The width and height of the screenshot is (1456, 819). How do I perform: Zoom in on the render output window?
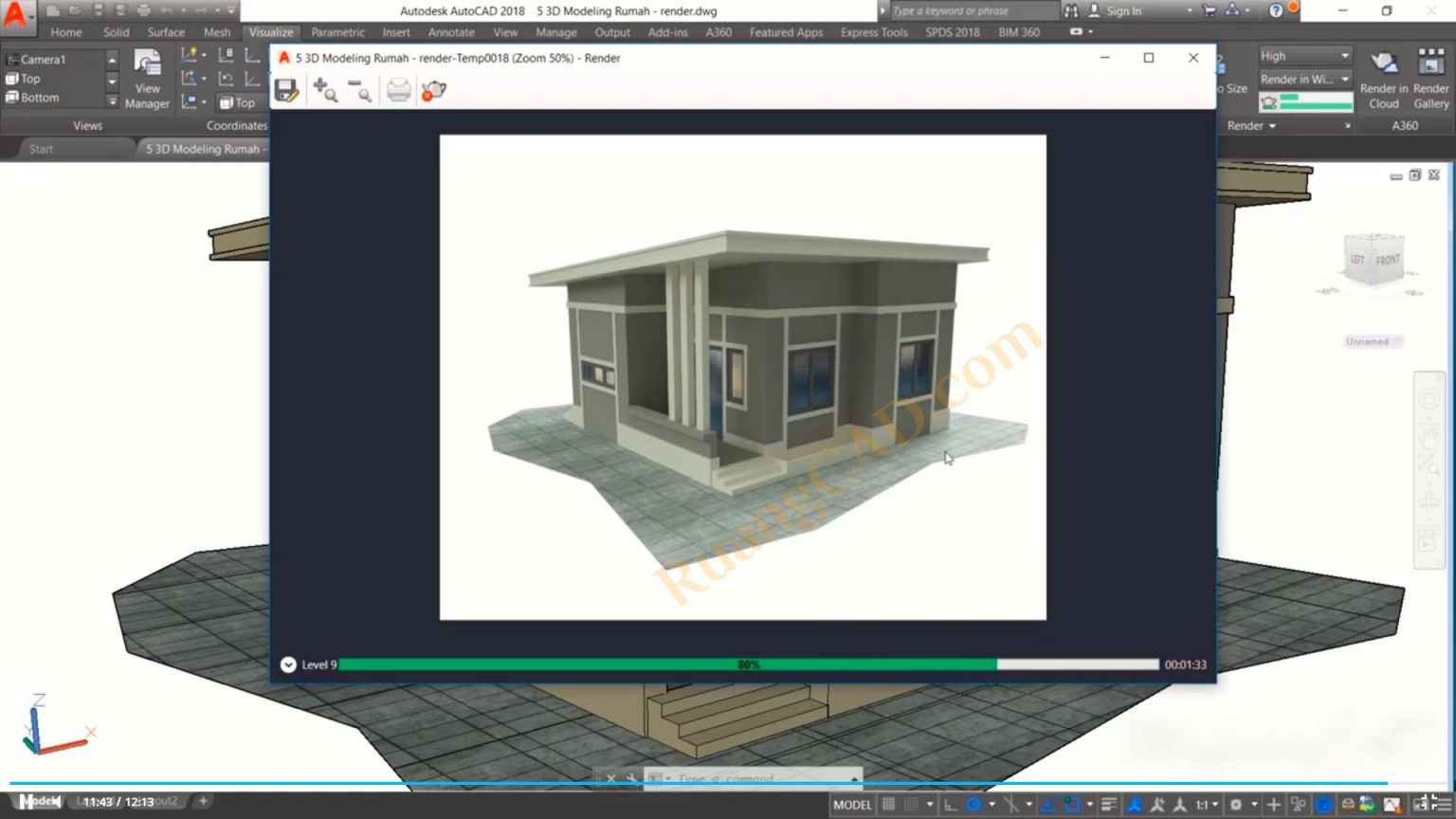(325, 89)
